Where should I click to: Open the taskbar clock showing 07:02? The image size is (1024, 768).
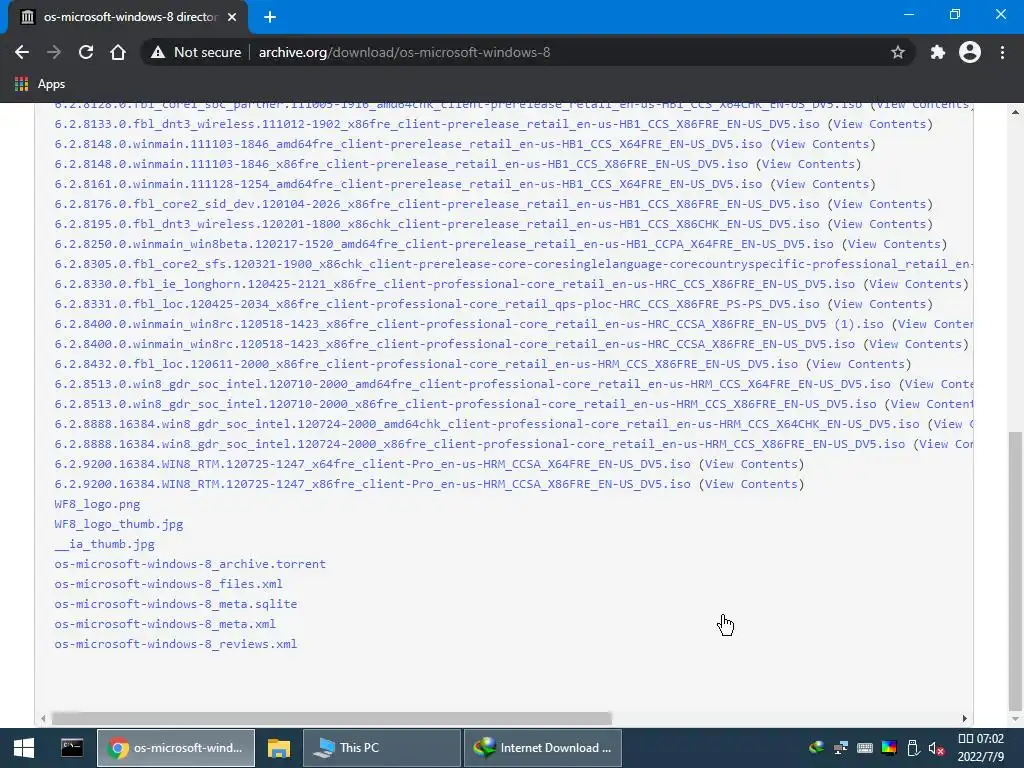(981, 748)
